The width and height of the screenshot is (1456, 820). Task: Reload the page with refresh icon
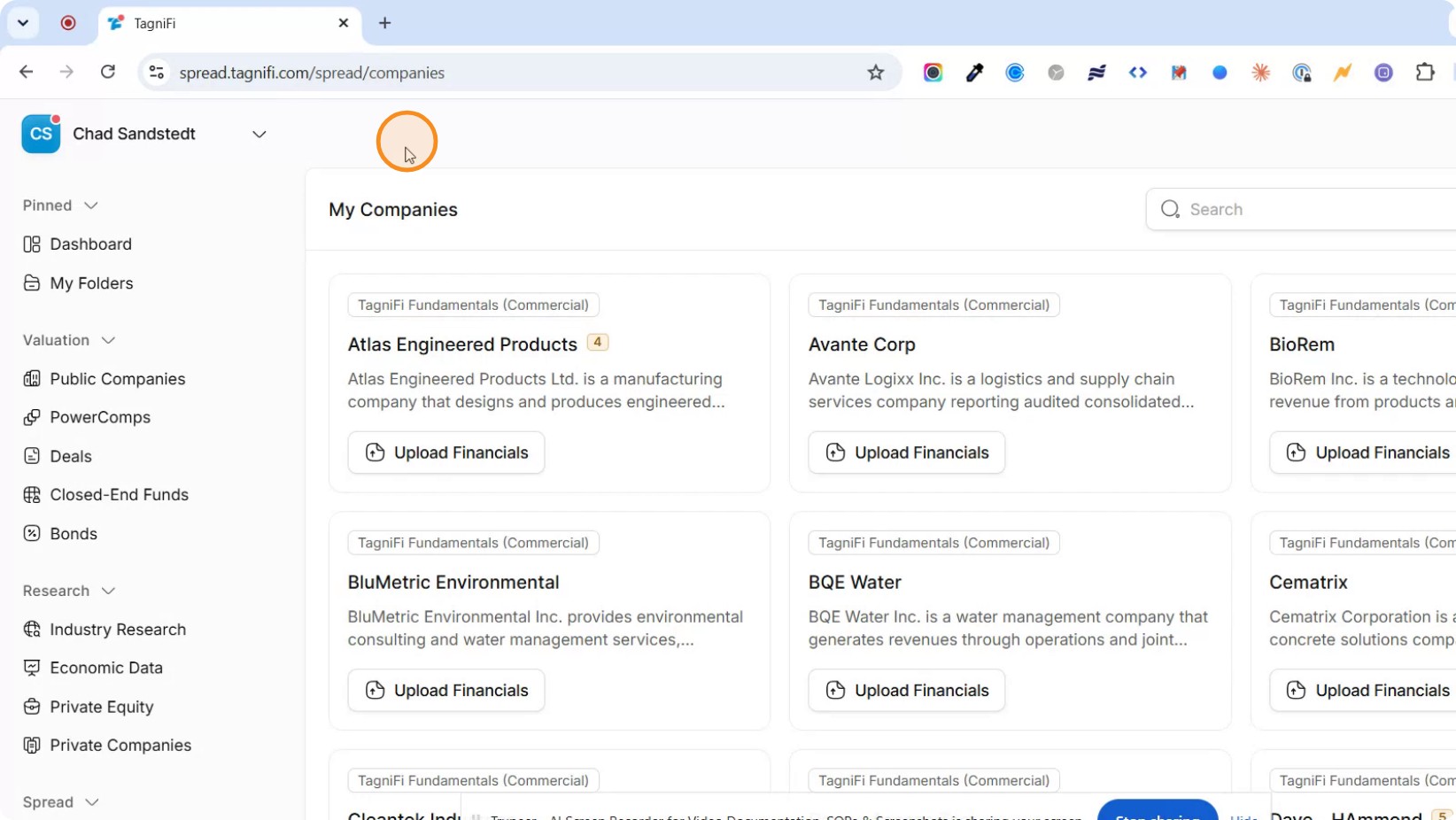(108, 72)
